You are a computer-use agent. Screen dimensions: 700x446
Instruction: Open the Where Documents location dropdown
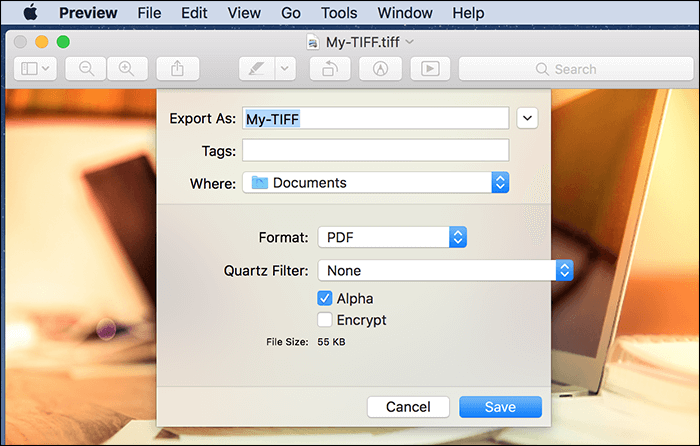(x=375, y=183)
